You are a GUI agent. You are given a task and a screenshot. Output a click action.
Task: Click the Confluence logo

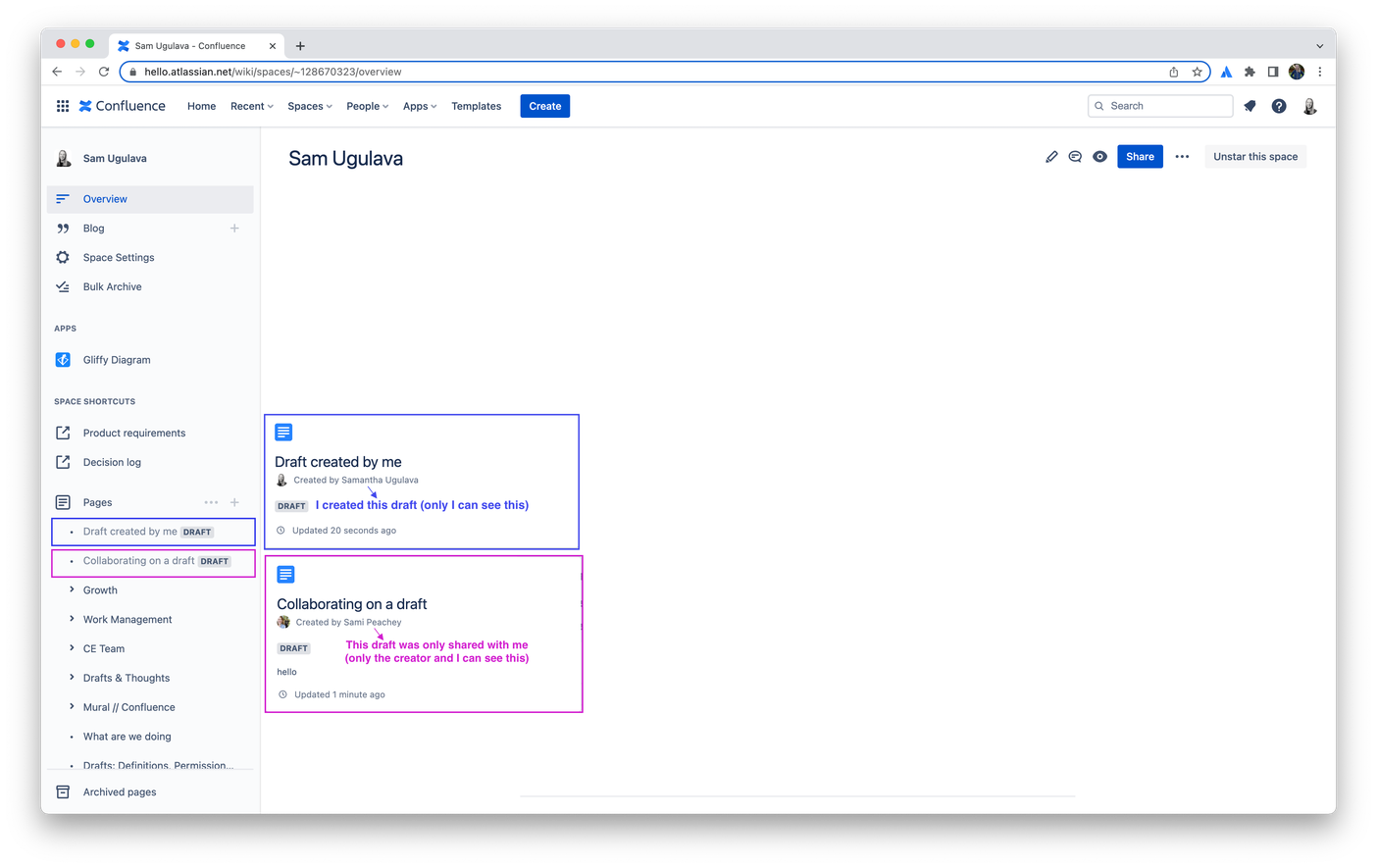click(123, 106)
